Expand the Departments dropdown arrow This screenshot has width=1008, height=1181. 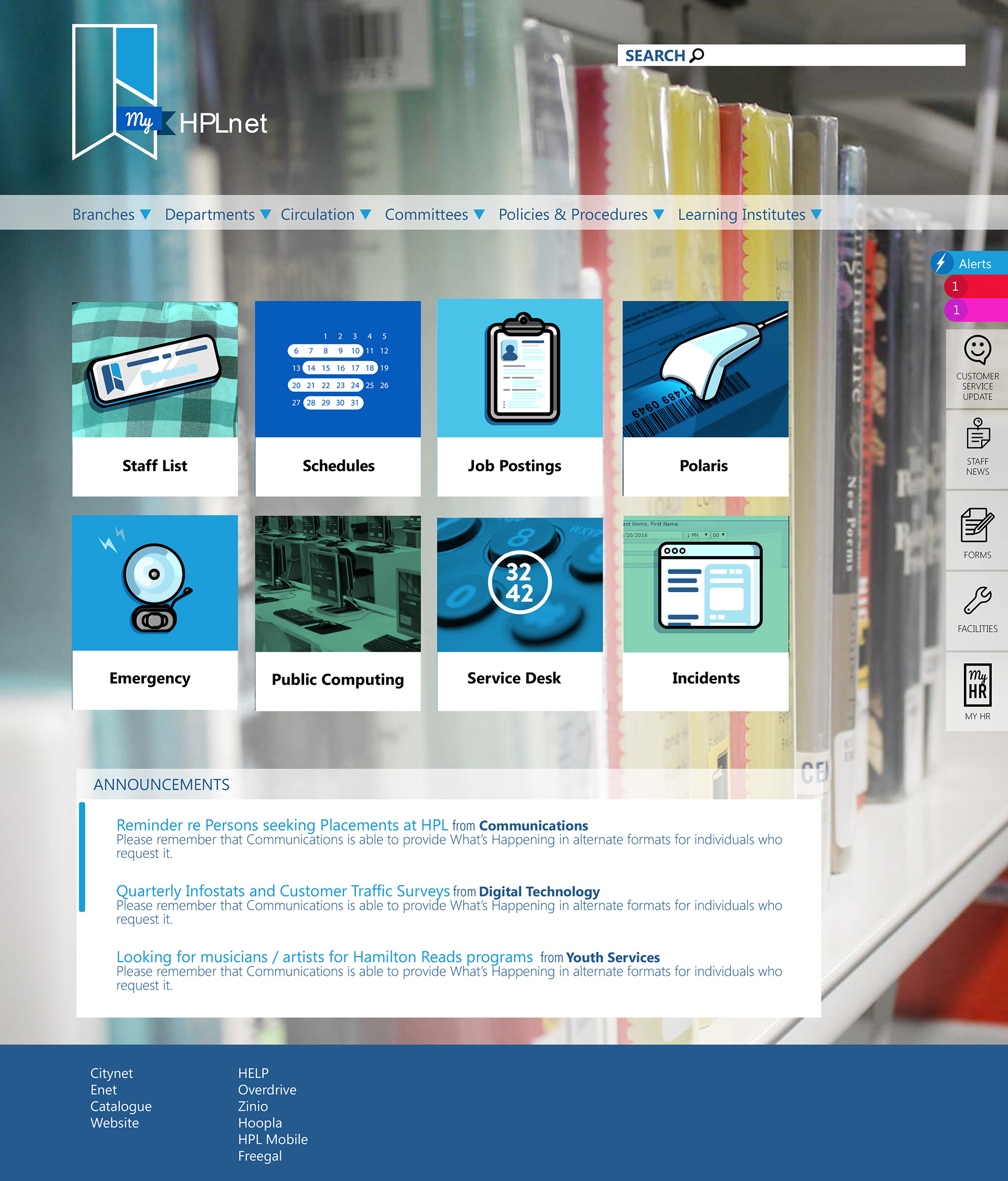click(265, 214)
